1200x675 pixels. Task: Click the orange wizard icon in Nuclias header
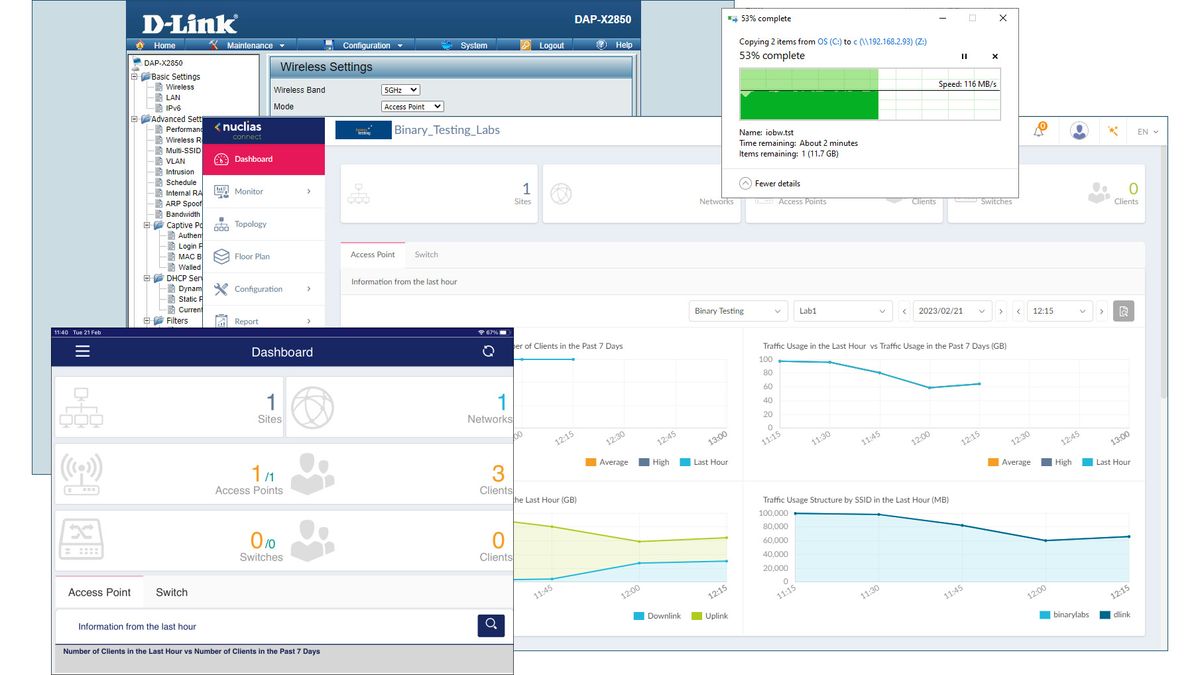1114,131
